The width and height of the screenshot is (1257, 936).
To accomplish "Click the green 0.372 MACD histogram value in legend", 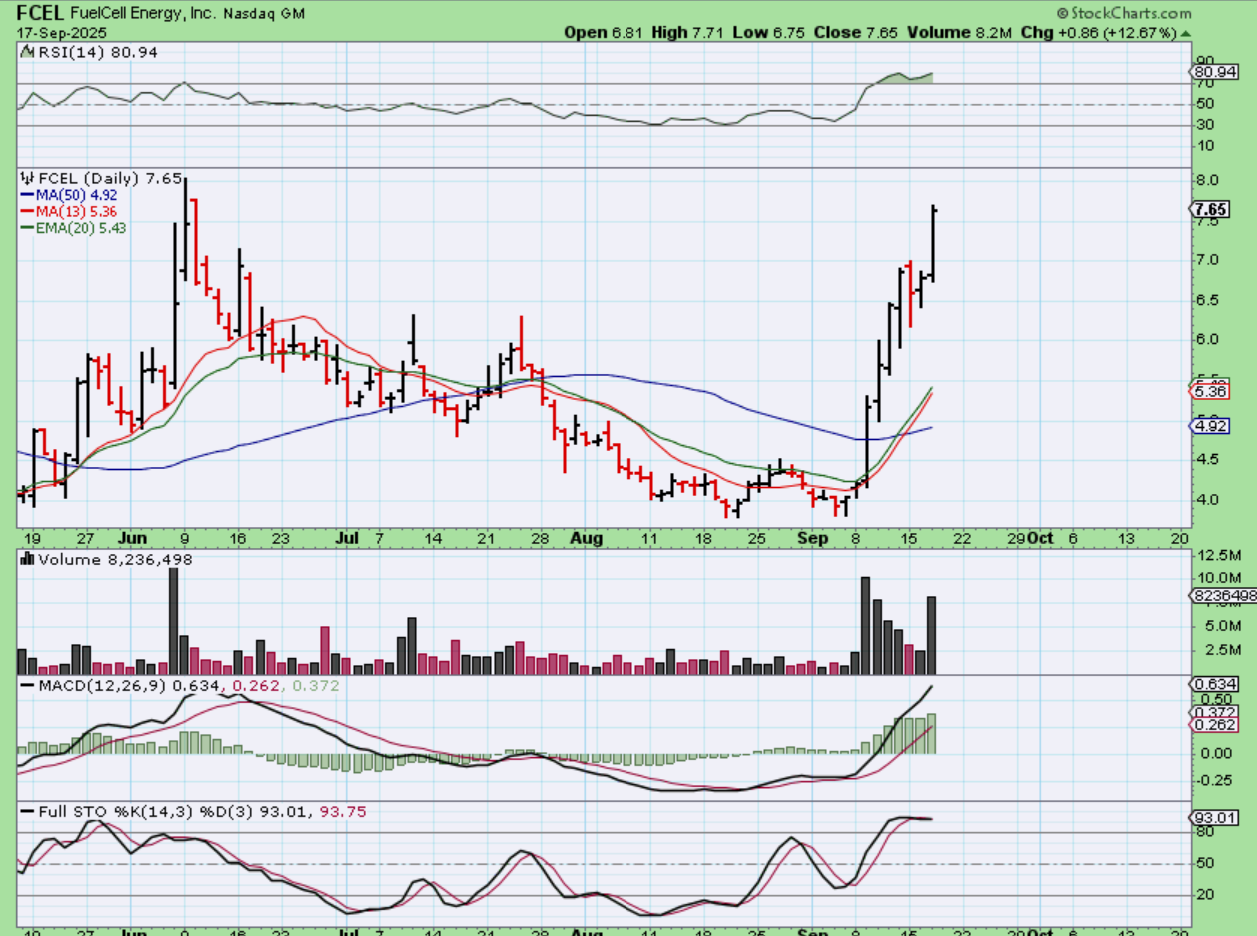I will [x=317, y=686].
